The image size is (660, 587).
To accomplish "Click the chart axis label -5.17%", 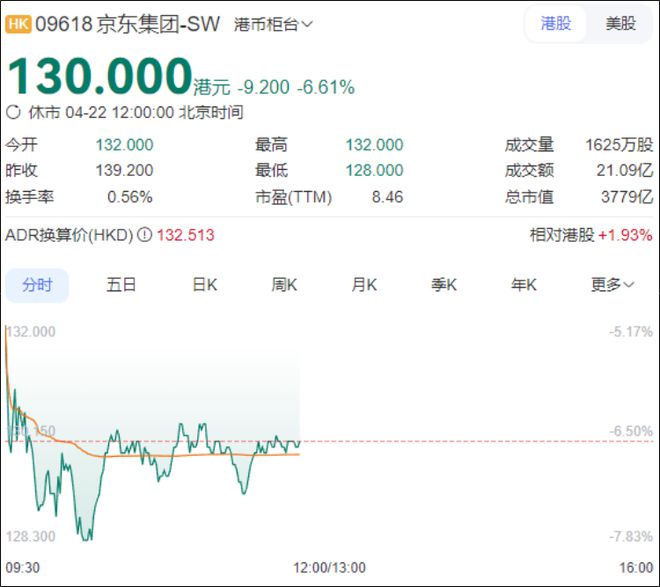I will coord(631,332).
